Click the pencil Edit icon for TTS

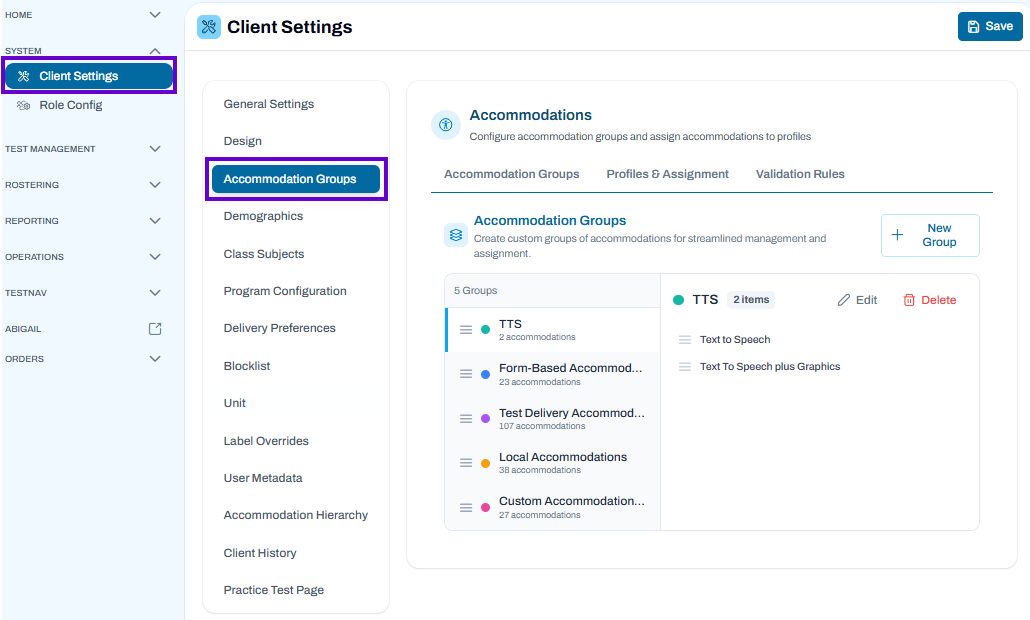(843, 300)
